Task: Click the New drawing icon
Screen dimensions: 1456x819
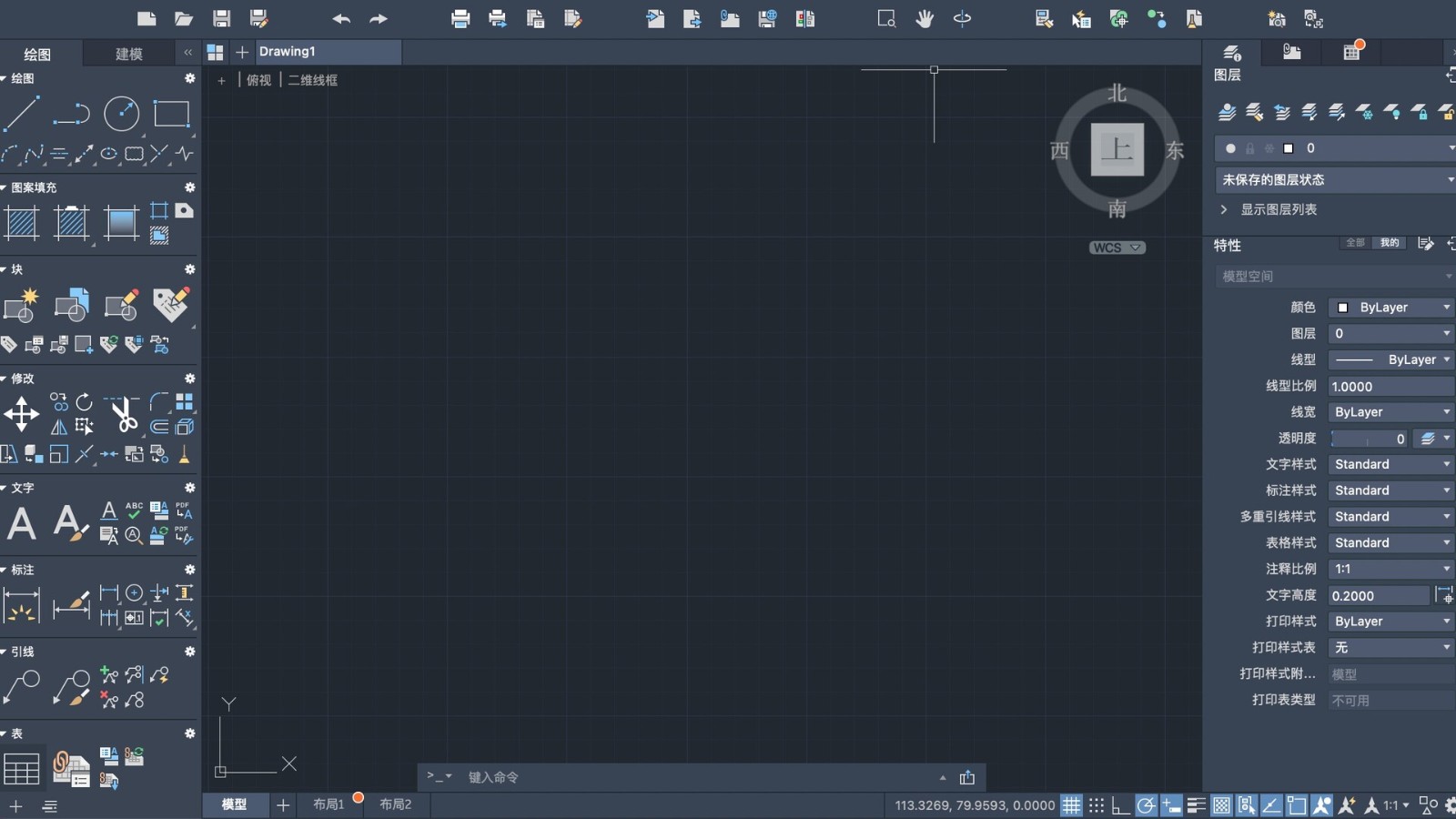Action: [x=147, y=18]
